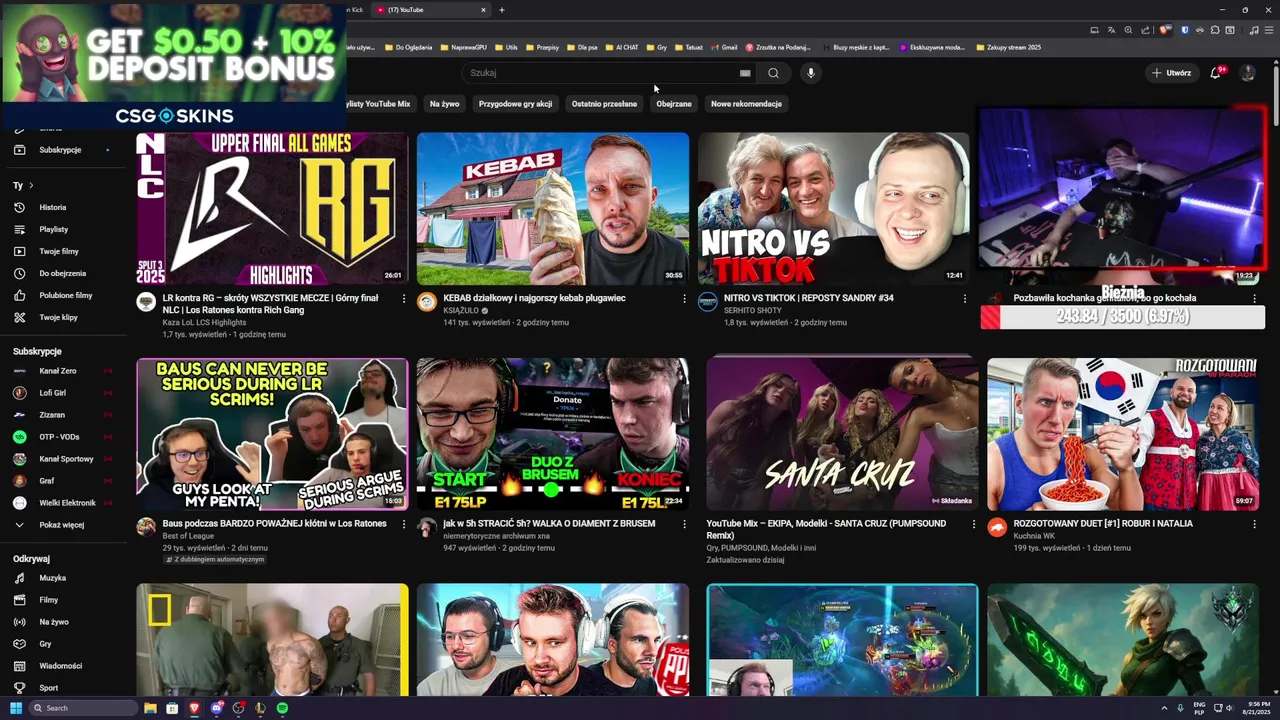Open Historia watch history
This screenshot has height=720, width=1280.
pyautogui.click(x=53, y=207)
